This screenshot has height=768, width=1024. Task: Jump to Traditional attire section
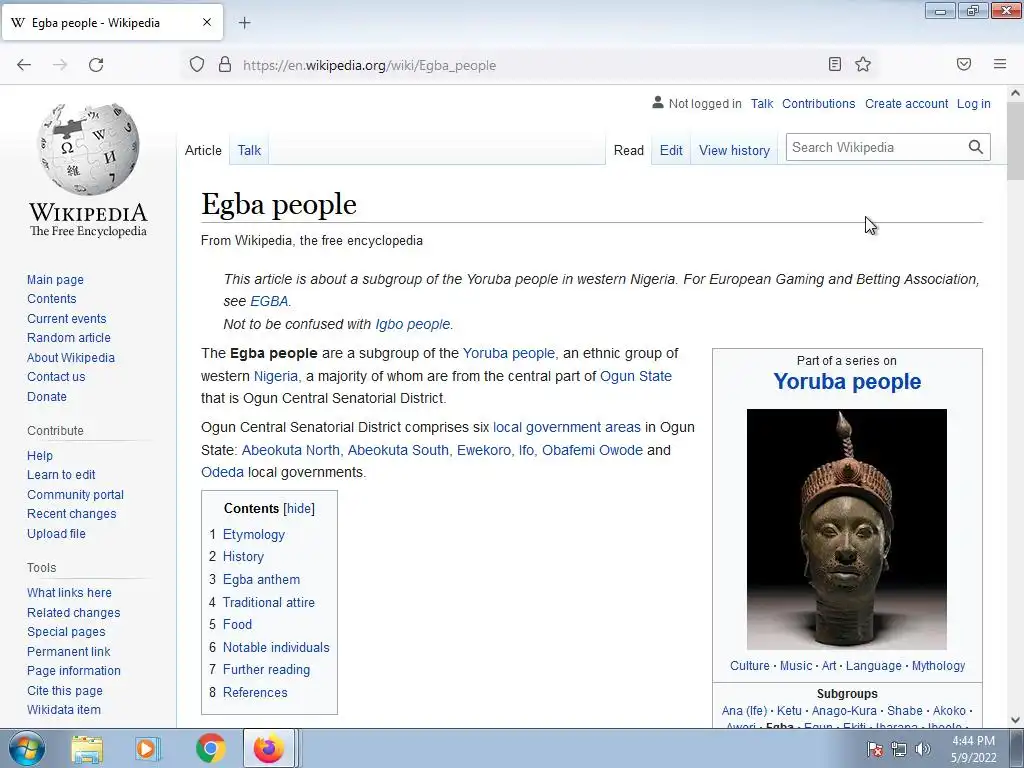point(268,602)
